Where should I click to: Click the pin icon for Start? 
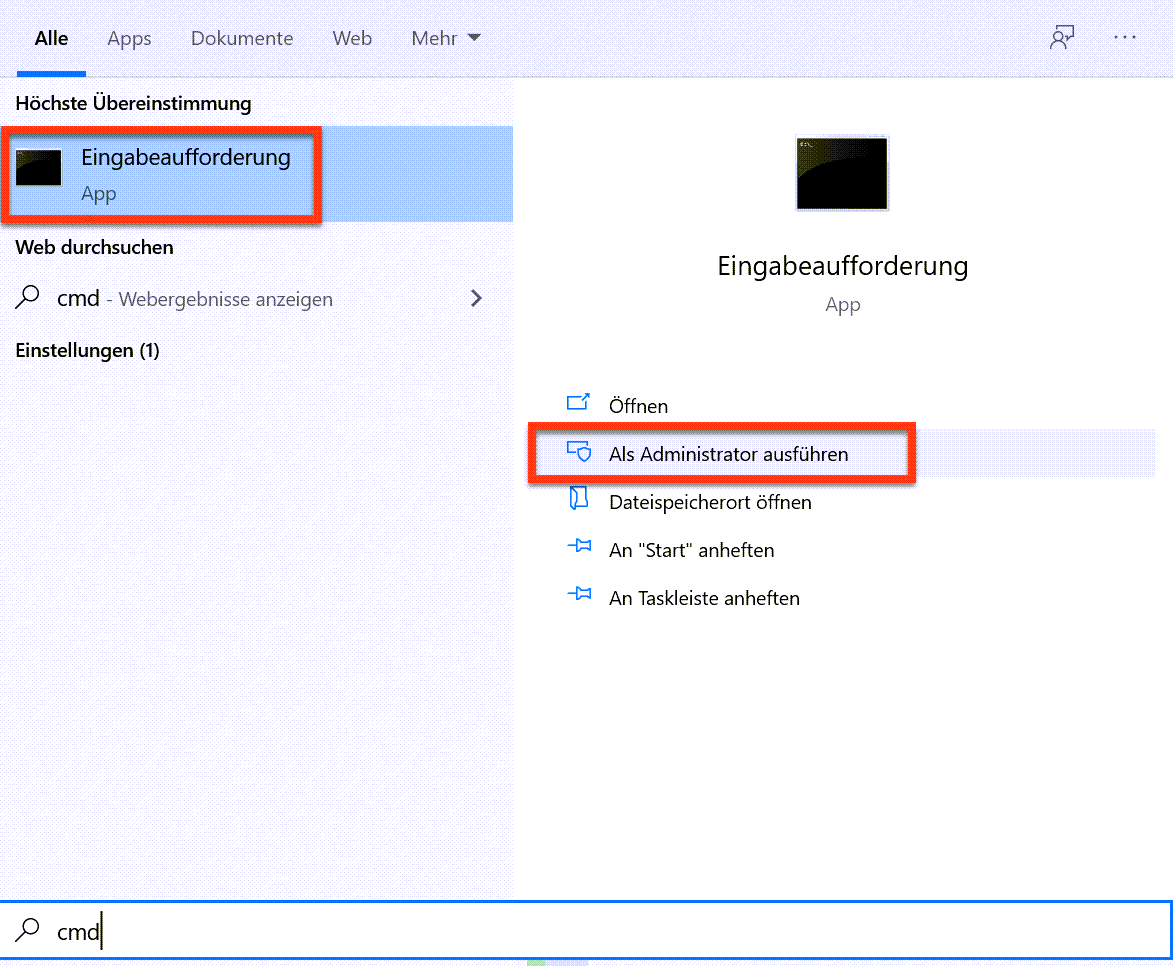click(x=579, y=546)
